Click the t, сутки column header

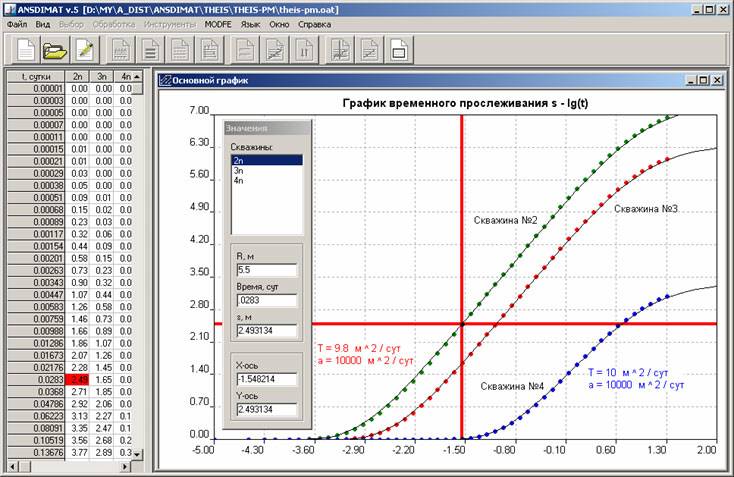(x=35, y=76)
